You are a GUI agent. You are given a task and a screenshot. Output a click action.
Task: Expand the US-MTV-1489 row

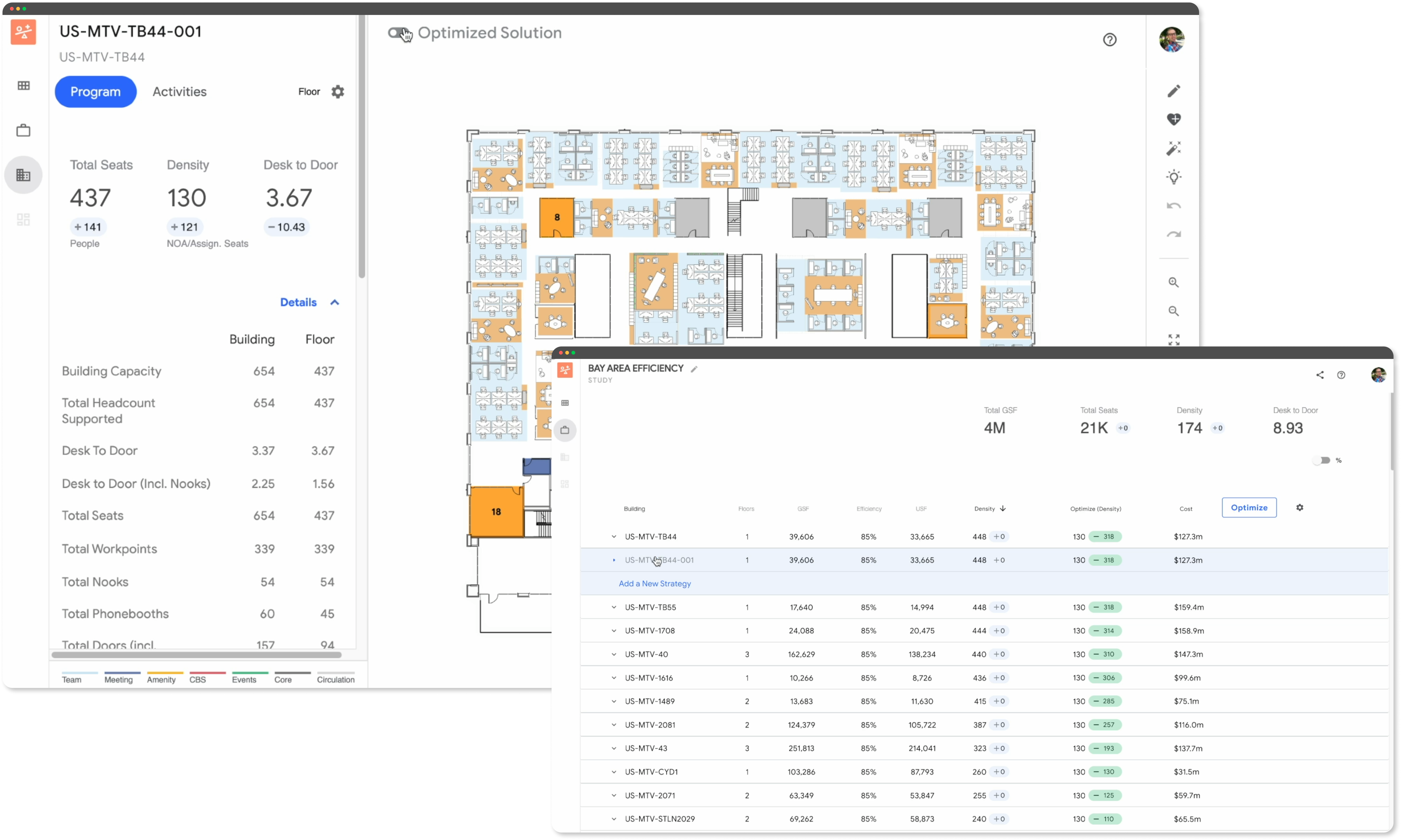(x=614, y=701)
